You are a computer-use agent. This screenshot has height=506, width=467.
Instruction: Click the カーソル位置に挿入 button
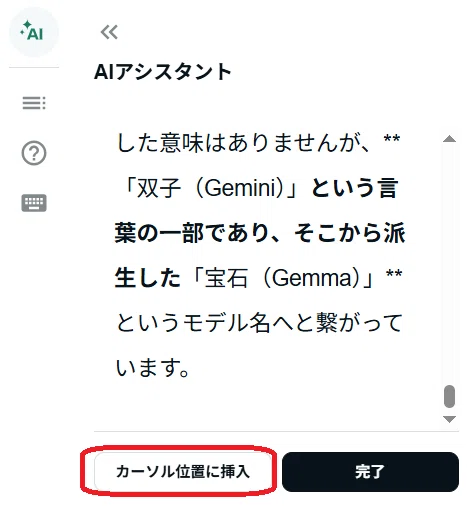coord(182,472)
